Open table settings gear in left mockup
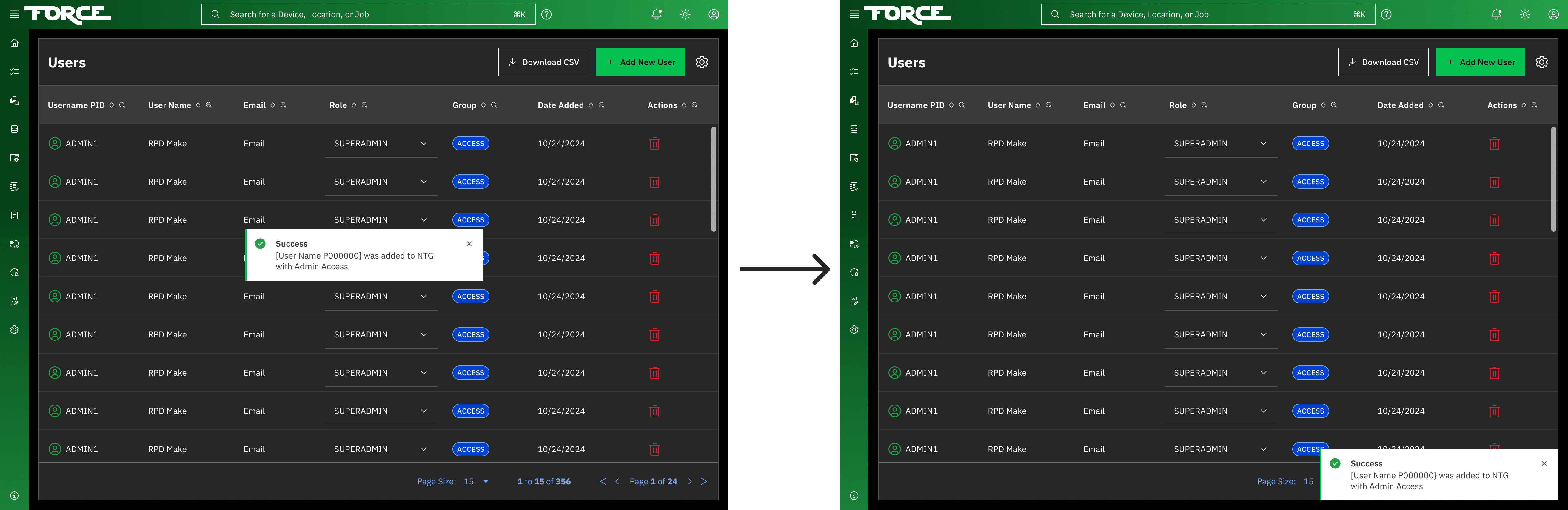The height and width of the screenshot is (510, 1568). point(702,62)
